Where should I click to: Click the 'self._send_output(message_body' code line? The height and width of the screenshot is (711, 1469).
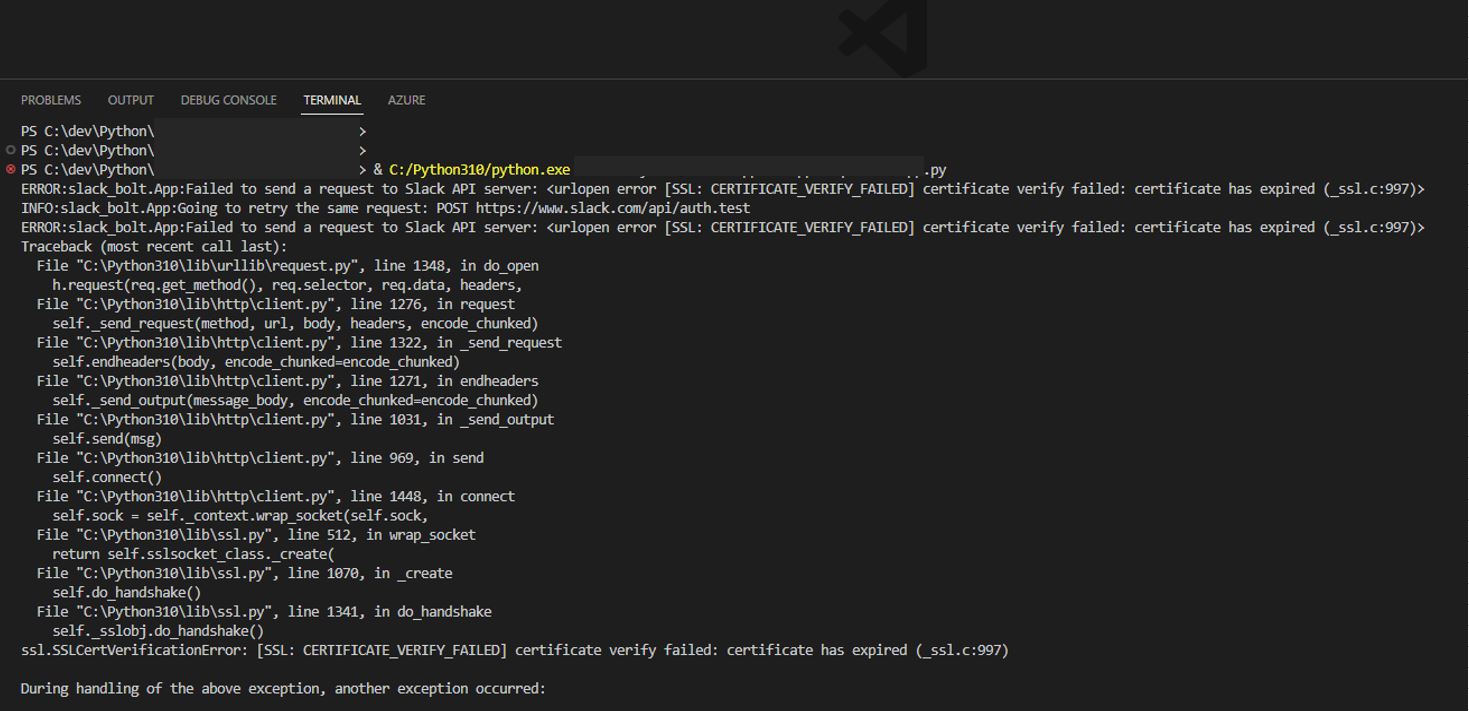[x=296, y=401]
